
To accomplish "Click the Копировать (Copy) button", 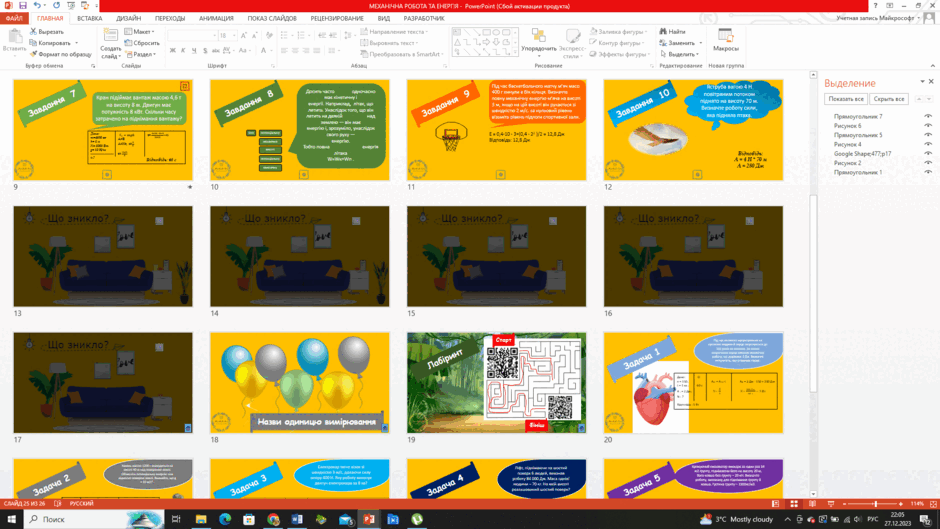I will pos(50,43).
